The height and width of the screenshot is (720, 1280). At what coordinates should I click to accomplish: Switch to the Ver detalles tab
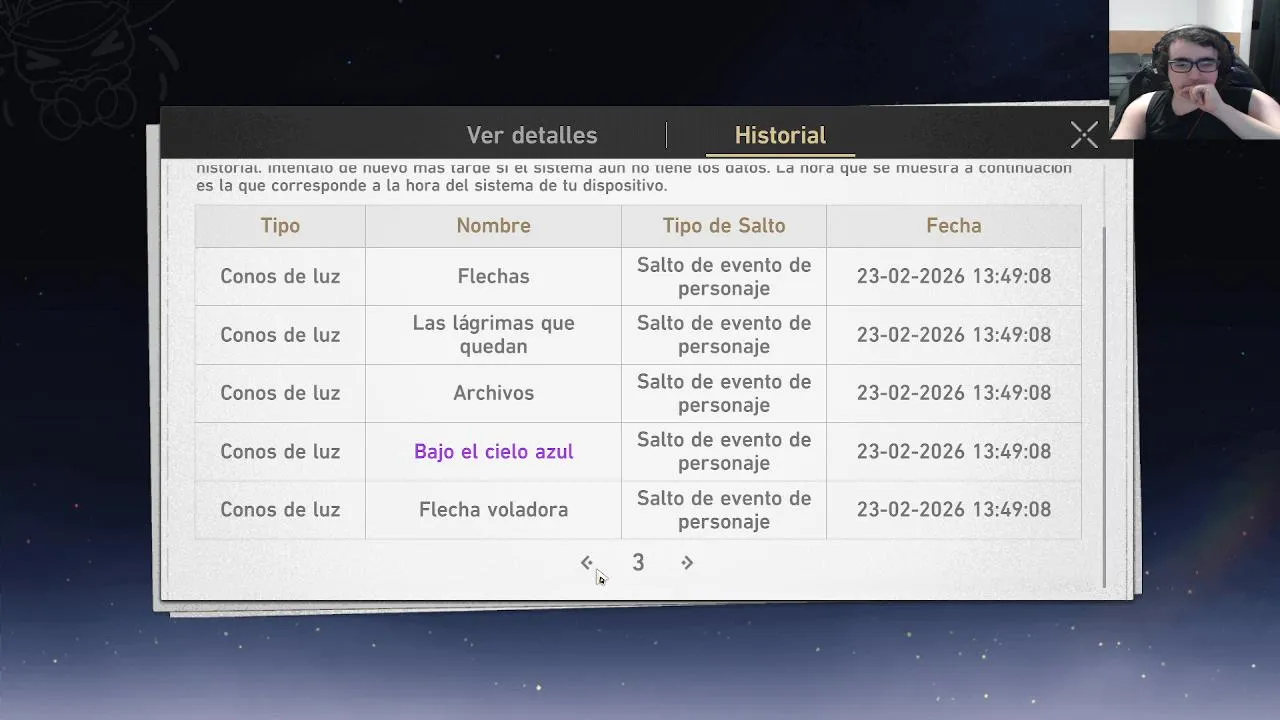click(x=532, y=135)
